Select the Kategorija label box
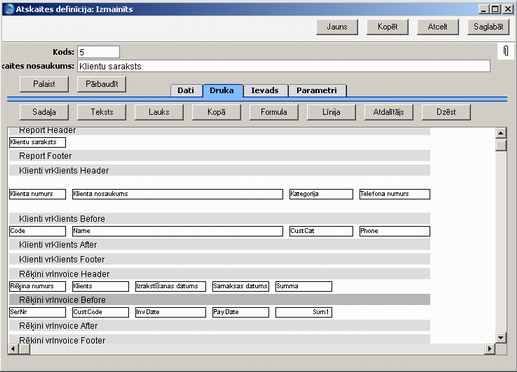The height and width of the screenshot is (372, 517). (x=321, y=194)
